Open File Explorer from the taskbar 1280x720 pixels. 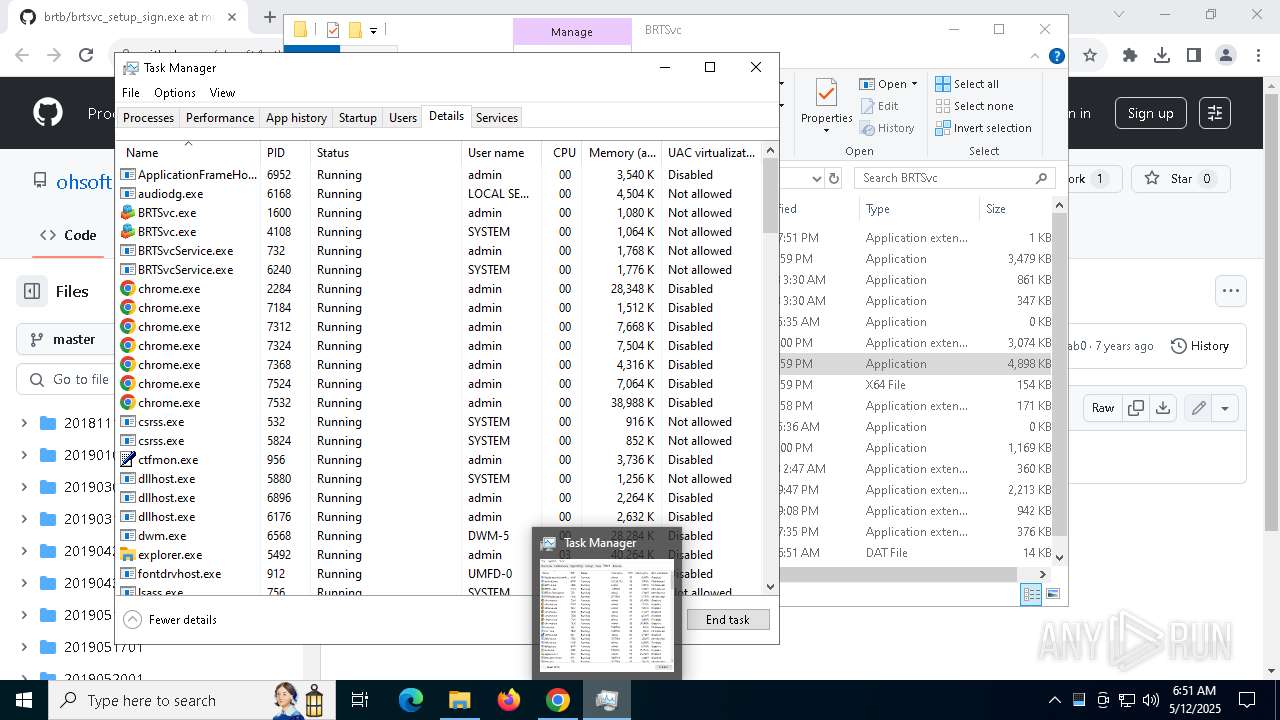(x=459, y=700)
